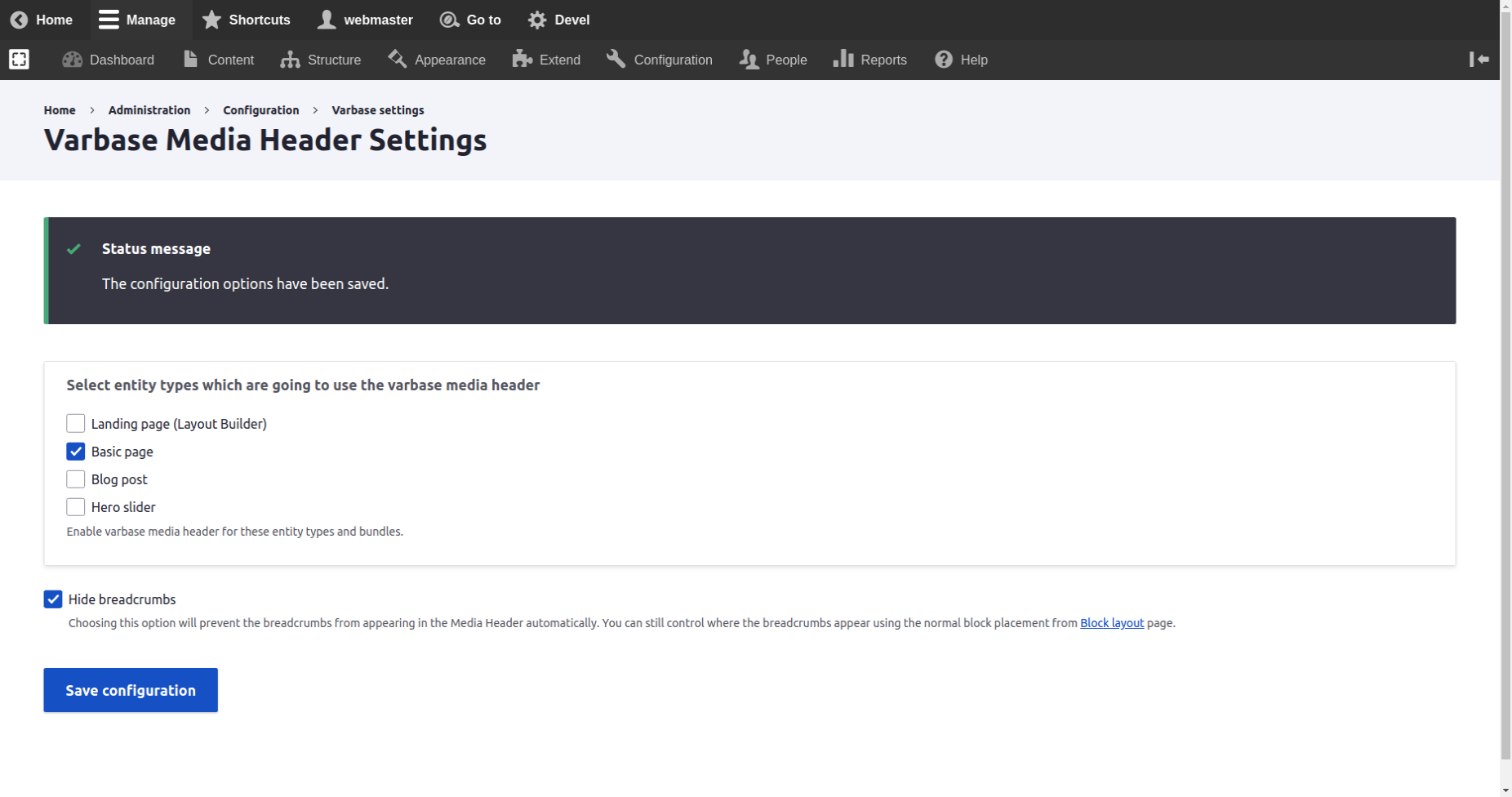The height and width of the screenshot is (797, 1512).
Task: Click the Appearance paintbrush icon
Action: [398, 59]
